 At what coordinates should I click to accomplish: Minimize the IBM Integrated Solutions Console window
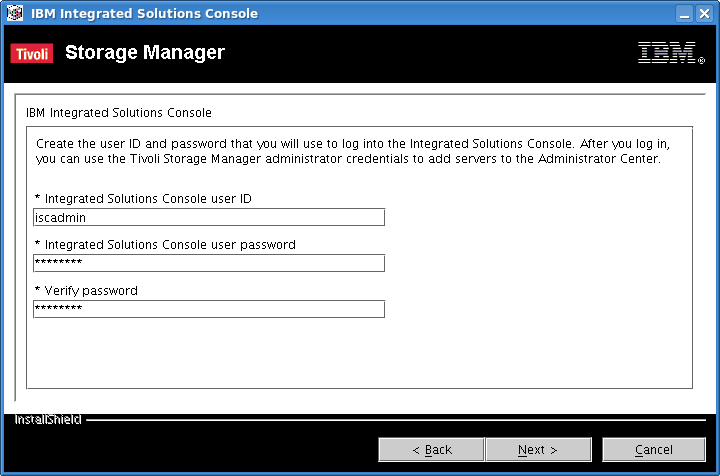click(x=684, y=13)
